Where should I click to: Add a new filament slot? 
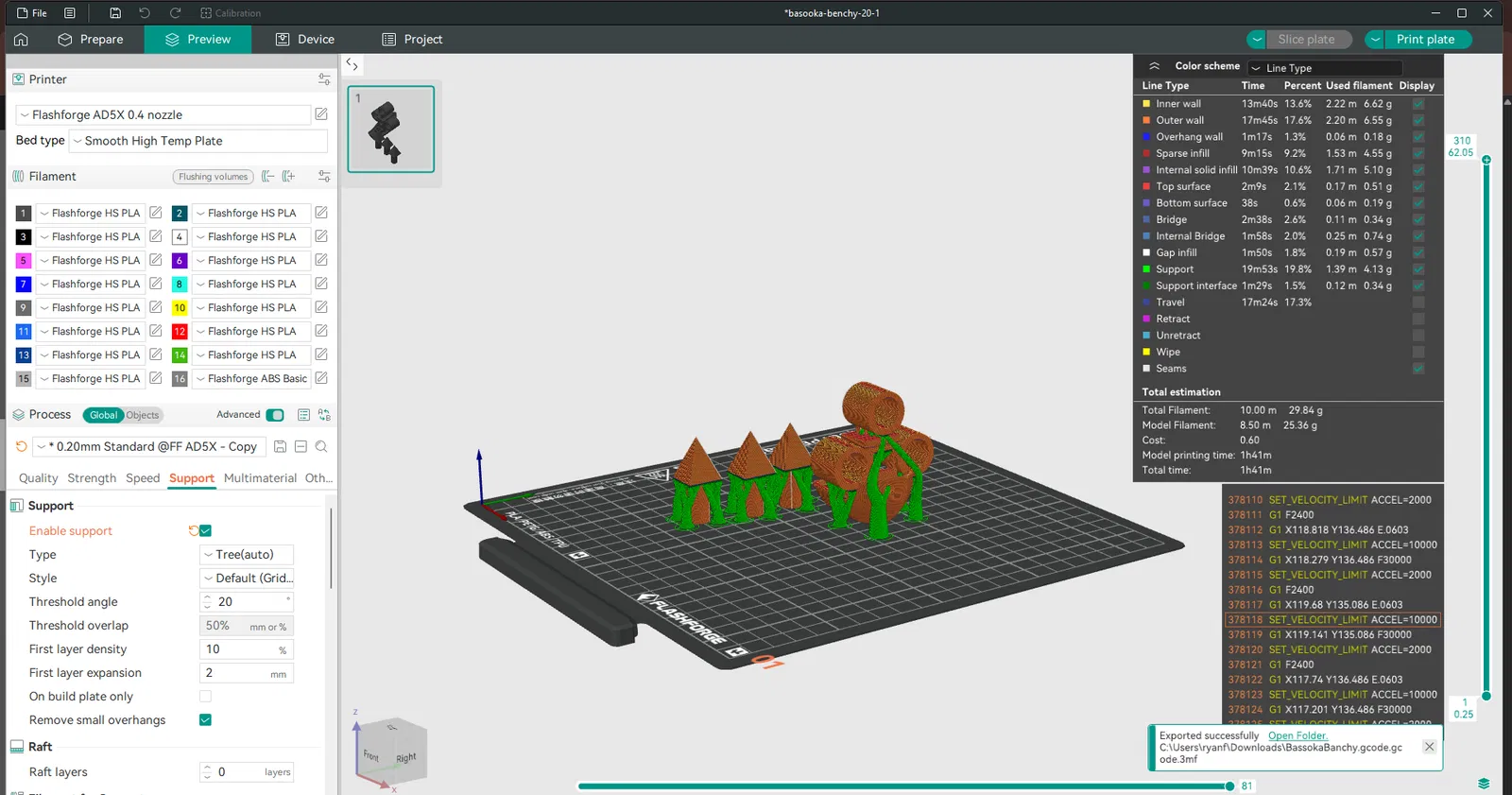coord(289,177)
